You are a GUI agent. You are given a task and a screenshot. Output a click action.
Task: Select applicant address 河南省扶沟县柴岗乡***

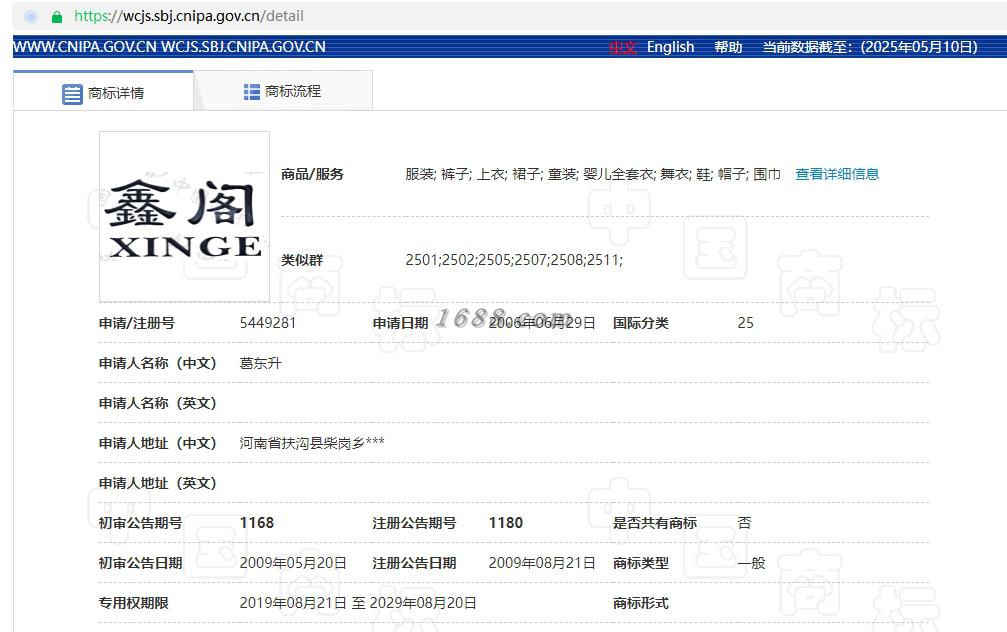coord(312,443)
